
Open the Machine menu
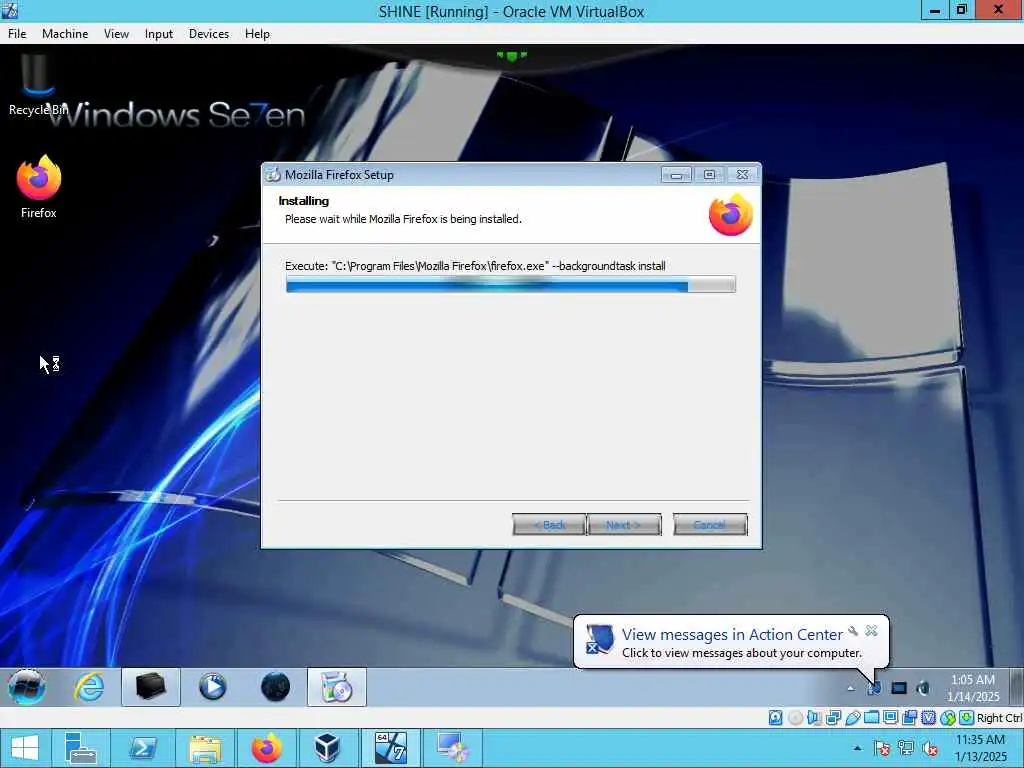[x=65, y=34]
